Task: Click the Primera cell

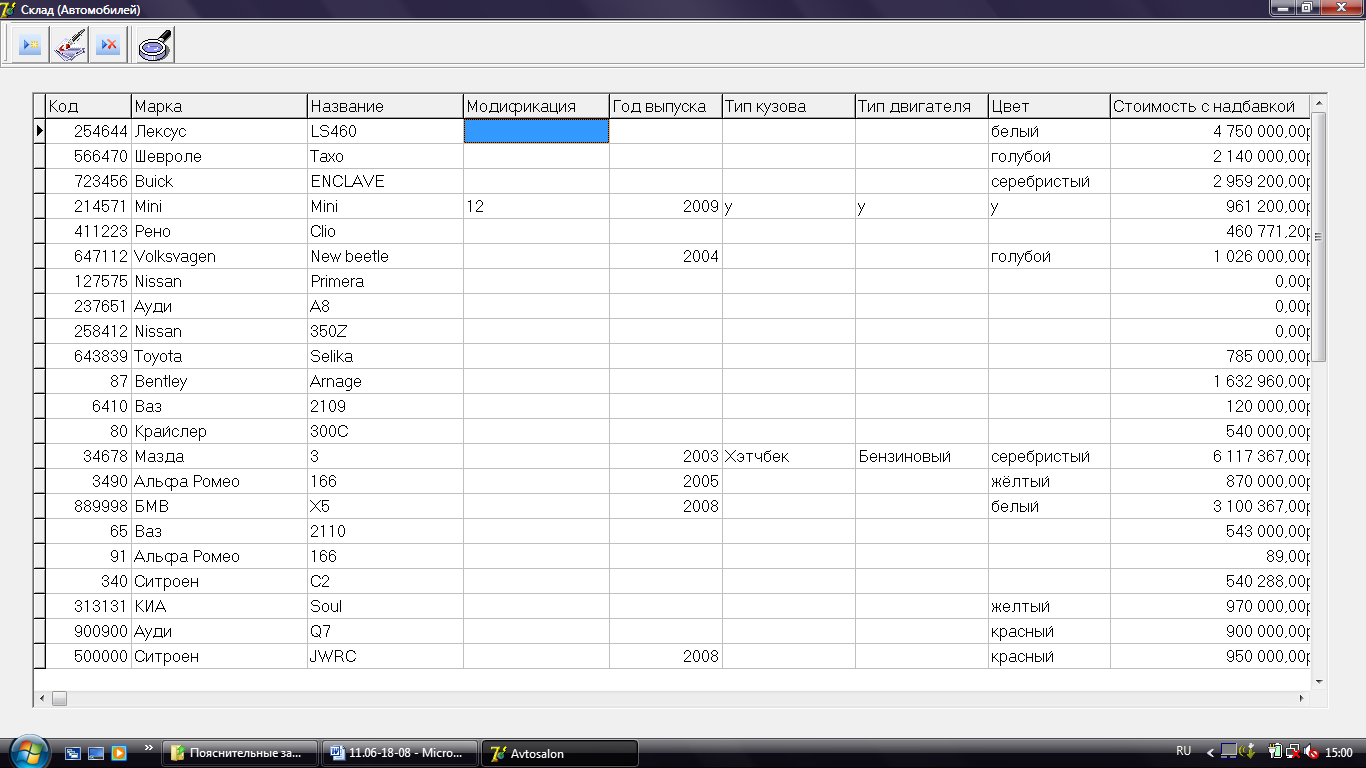Action: [x=385, y=281]
